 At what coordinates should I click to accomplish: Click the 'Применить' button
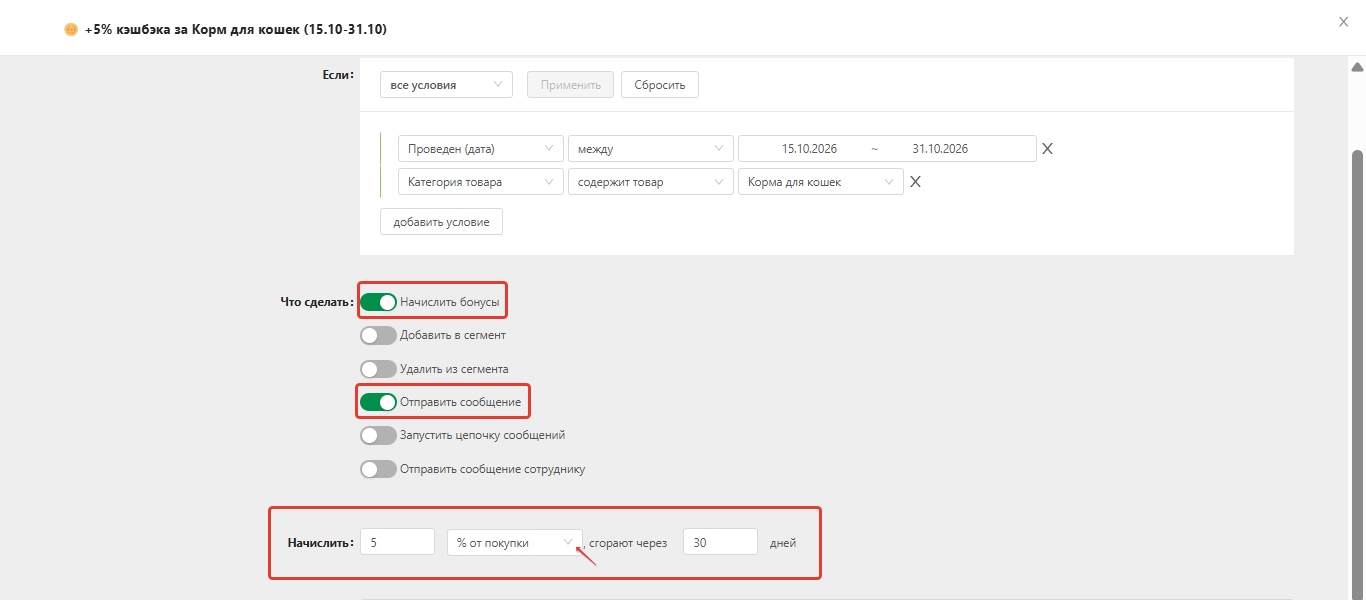(570, 85)
